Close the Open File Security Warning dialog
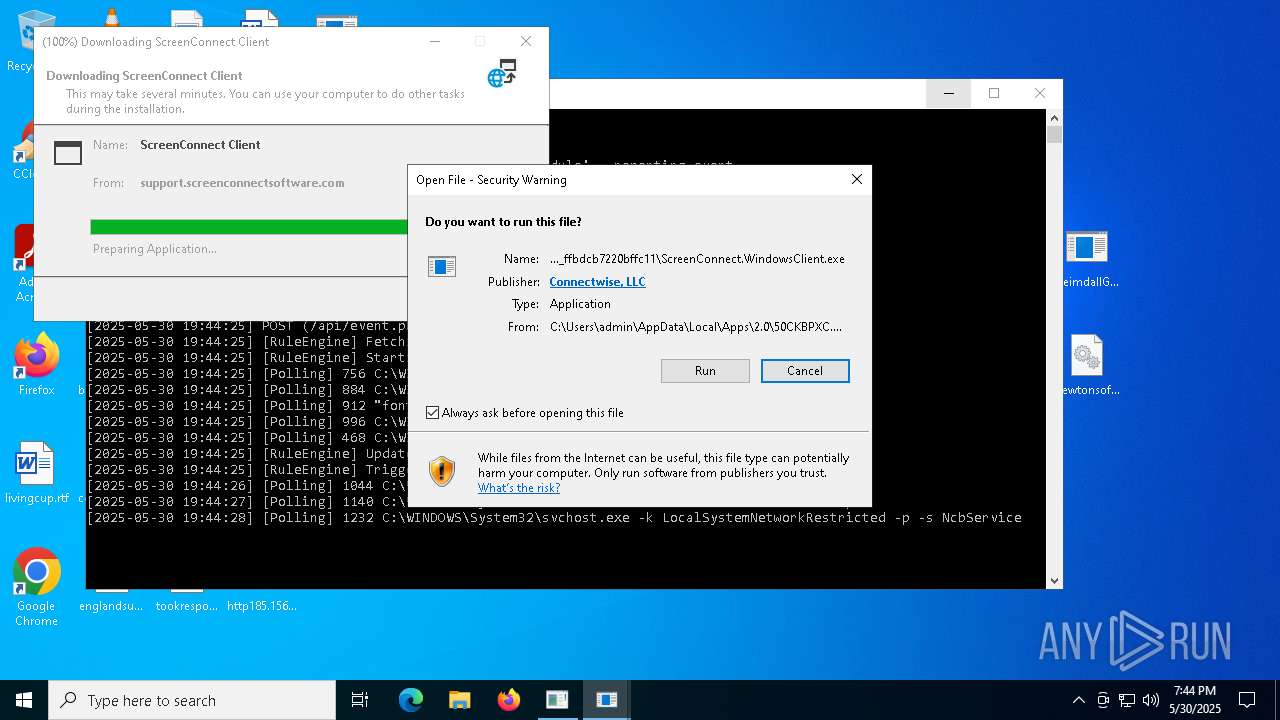The height and width of the screenshot is (720, 1280). coord(856,180)
